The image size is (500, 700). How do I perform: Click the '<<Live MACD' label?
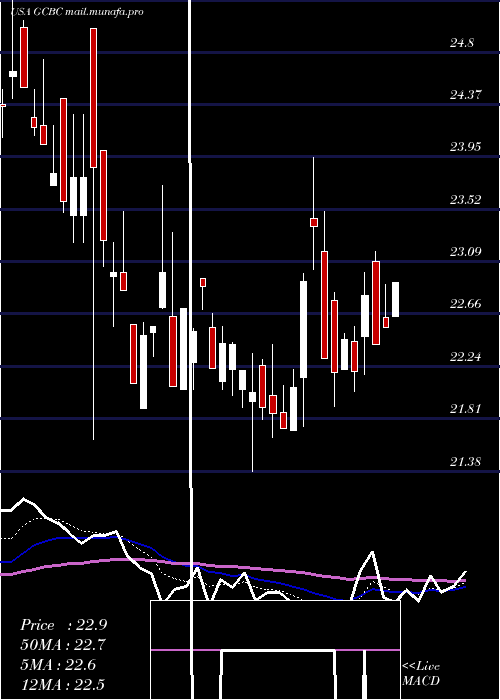tap(421, 674)
